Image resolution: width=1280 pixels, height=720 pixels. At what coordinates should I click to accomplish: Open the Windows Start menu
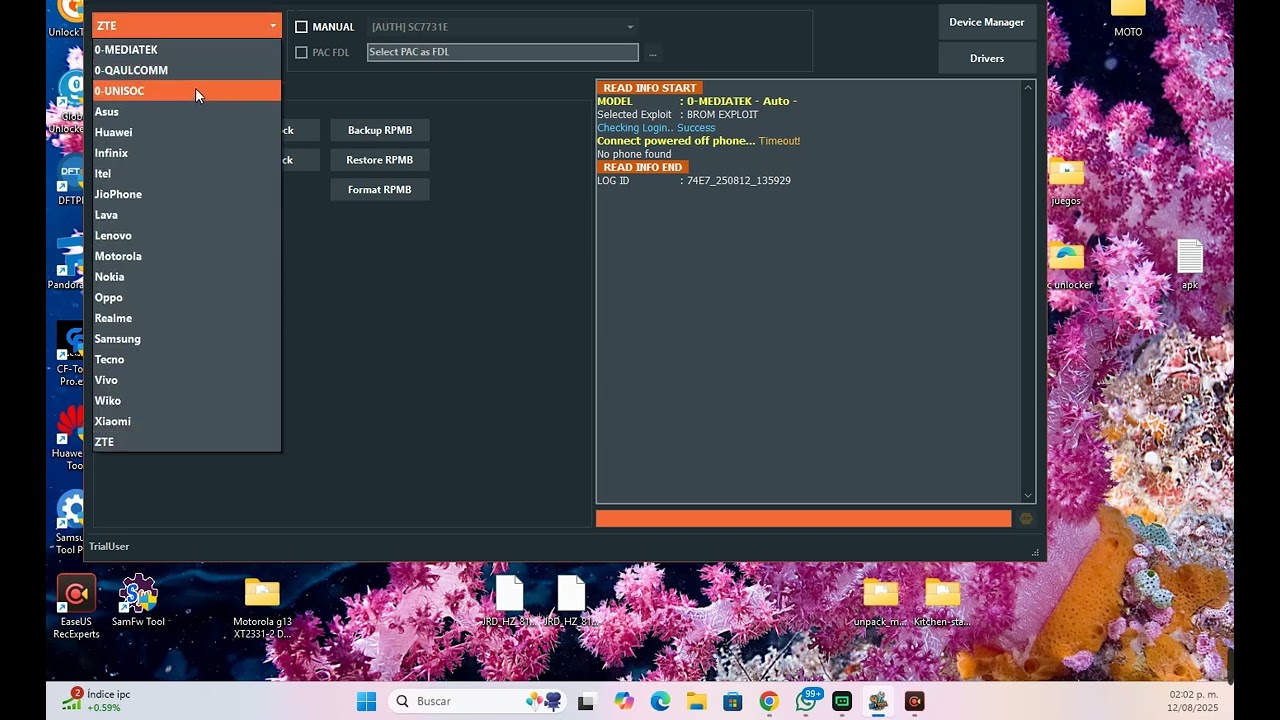[x=367, y=701]
